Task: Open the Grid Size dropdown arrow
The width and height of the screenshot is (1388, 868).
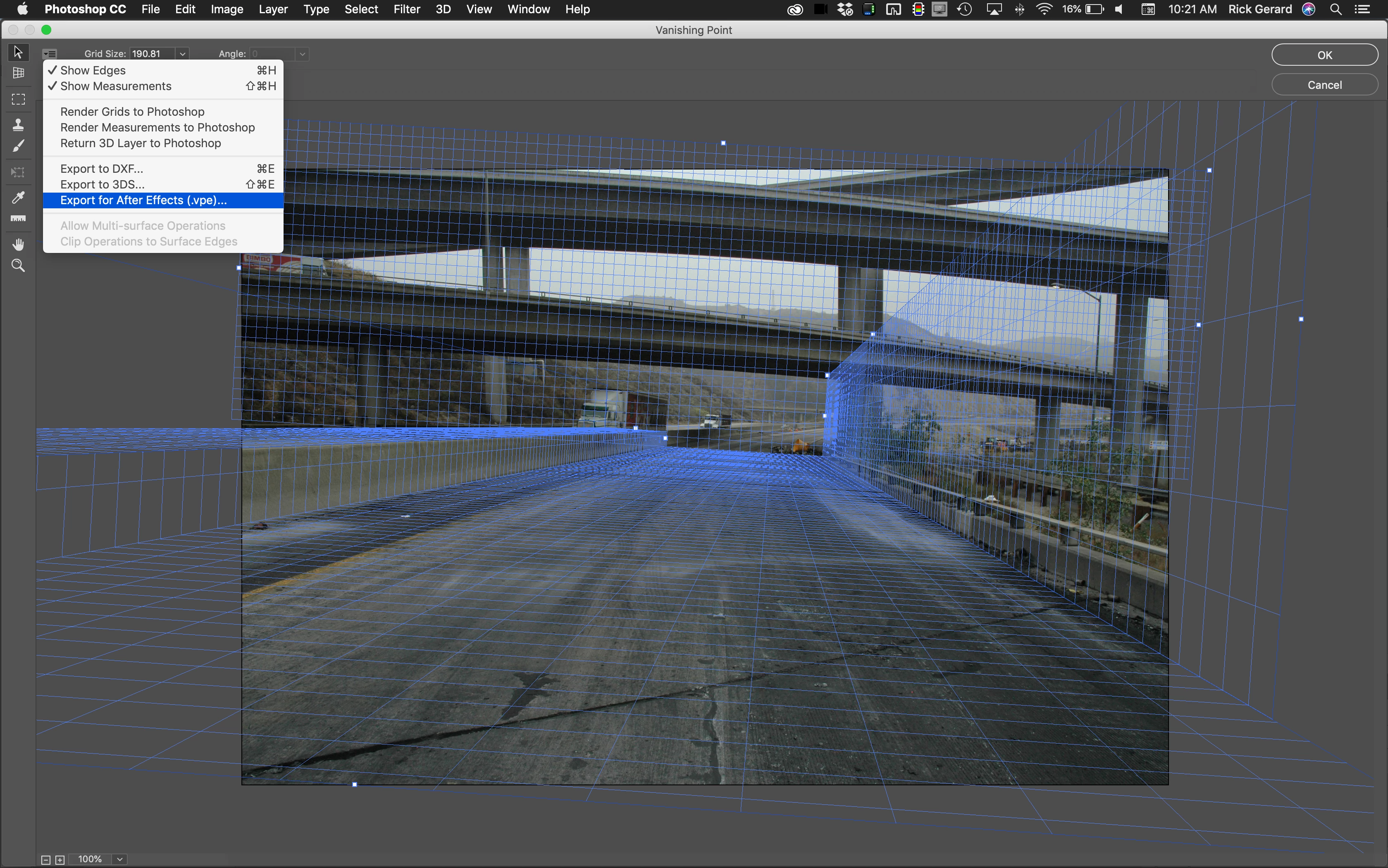Action: [183, 54]
